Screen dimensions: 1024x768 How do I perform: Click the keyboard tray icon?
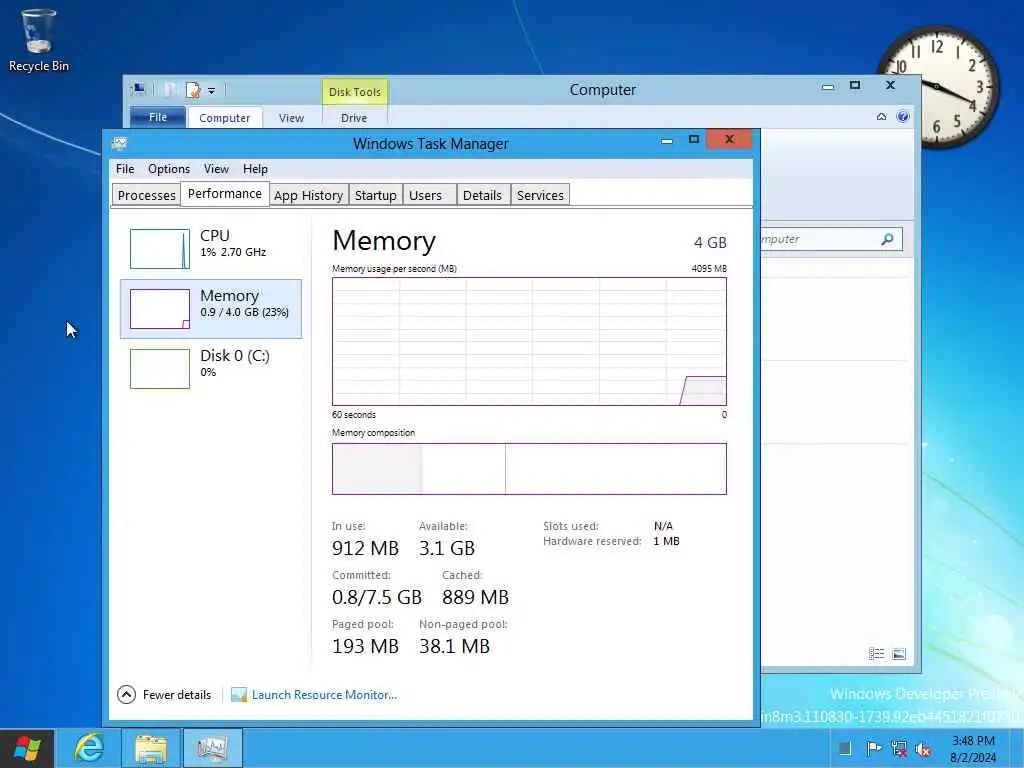click(845, 748)
